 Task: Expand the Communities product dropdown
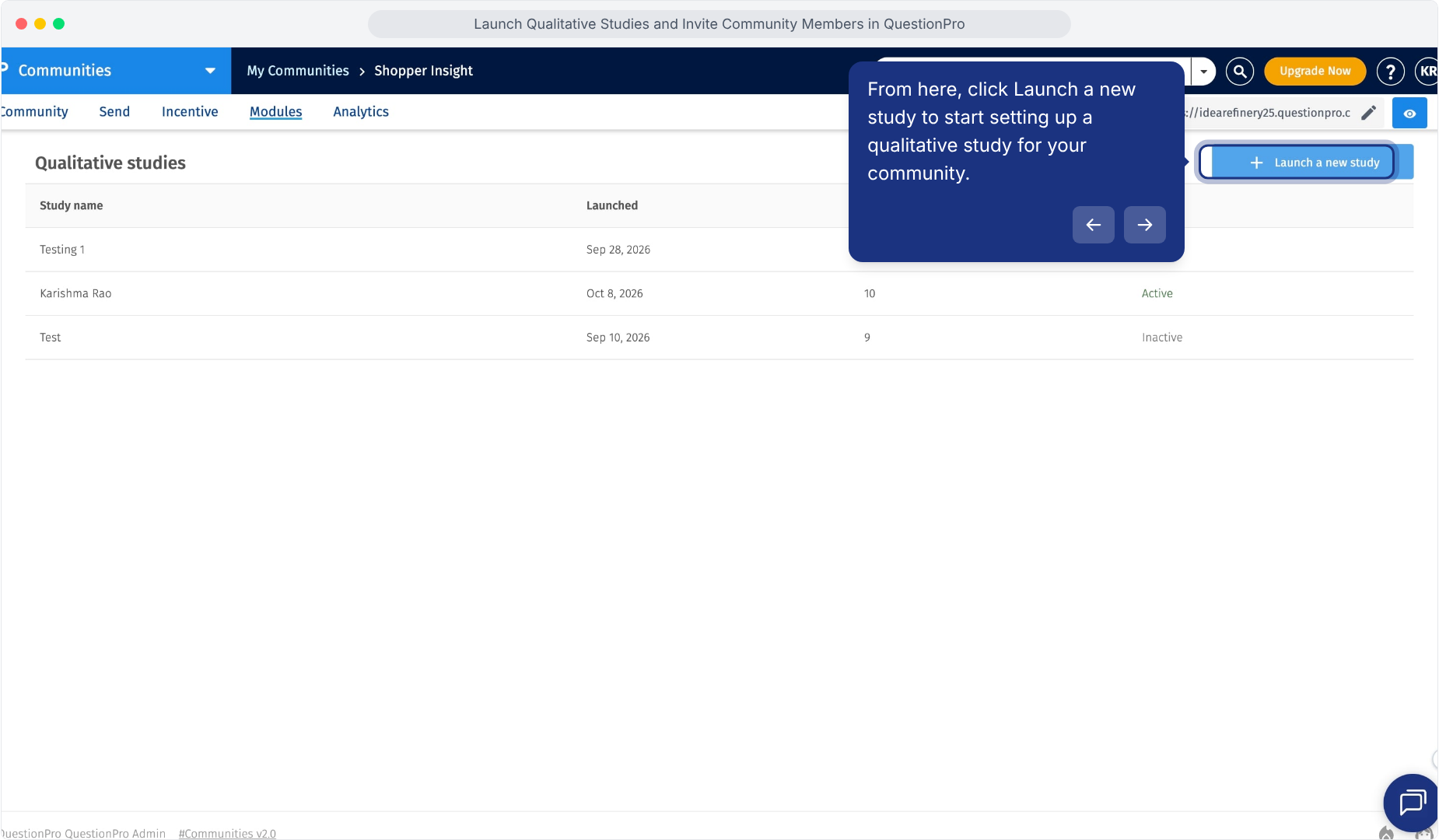click(x=210, y=71)
